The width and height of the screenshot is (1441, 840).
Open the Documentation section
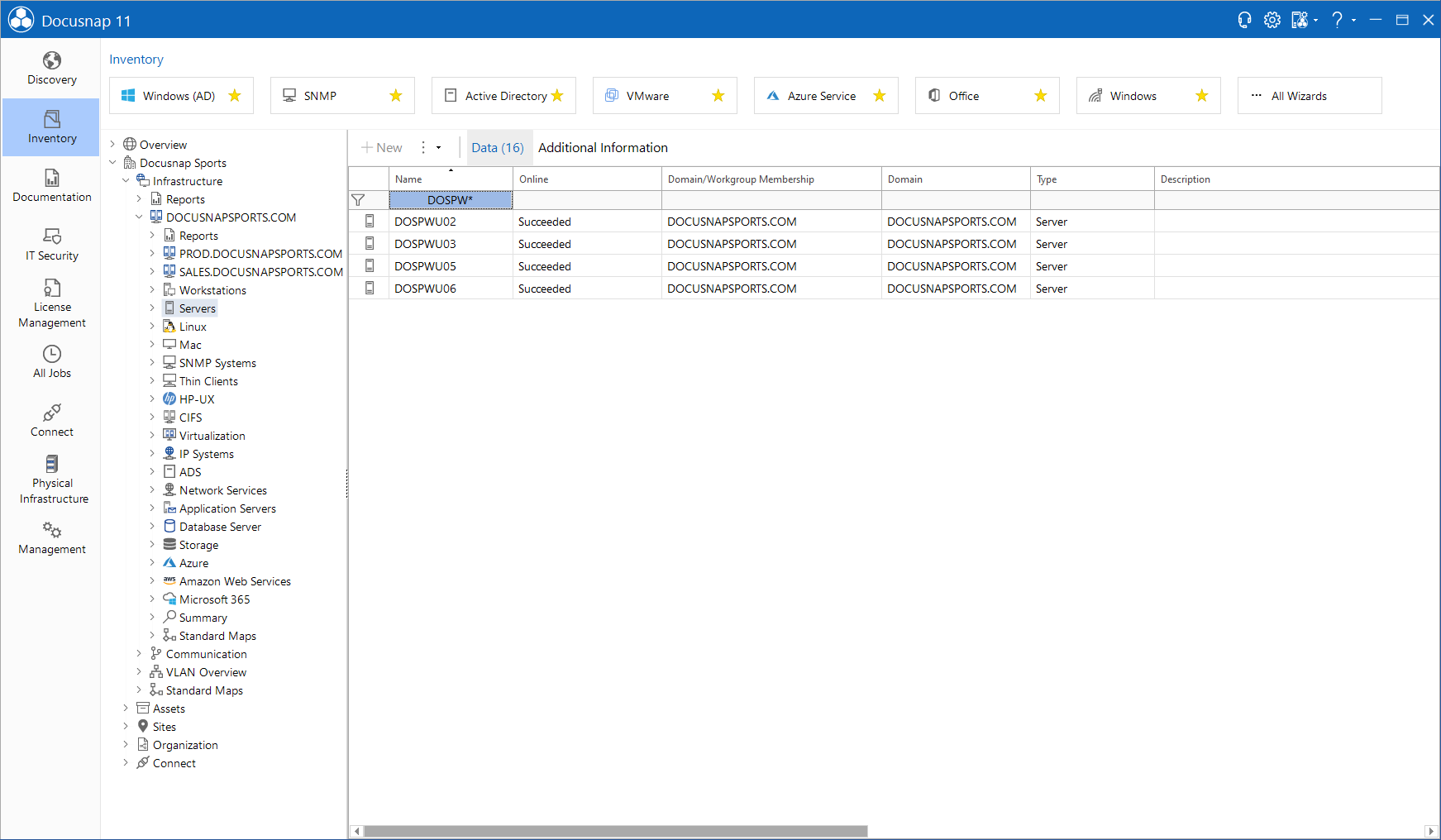tap(51, 186)
